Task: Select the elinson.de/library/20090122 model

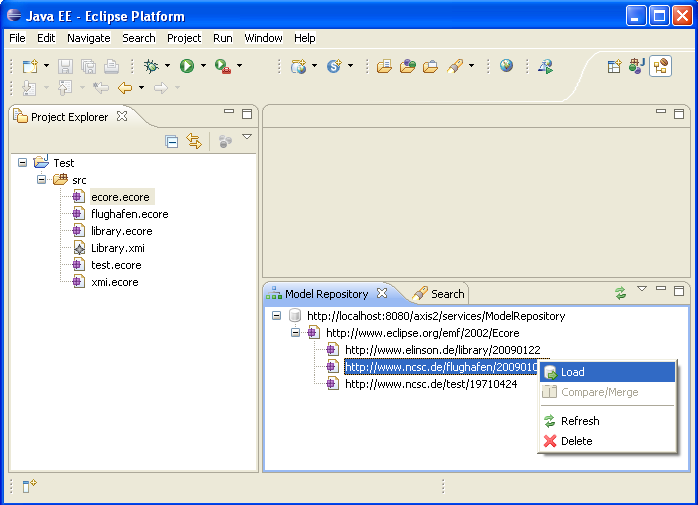Action: (x=442, y=350)
